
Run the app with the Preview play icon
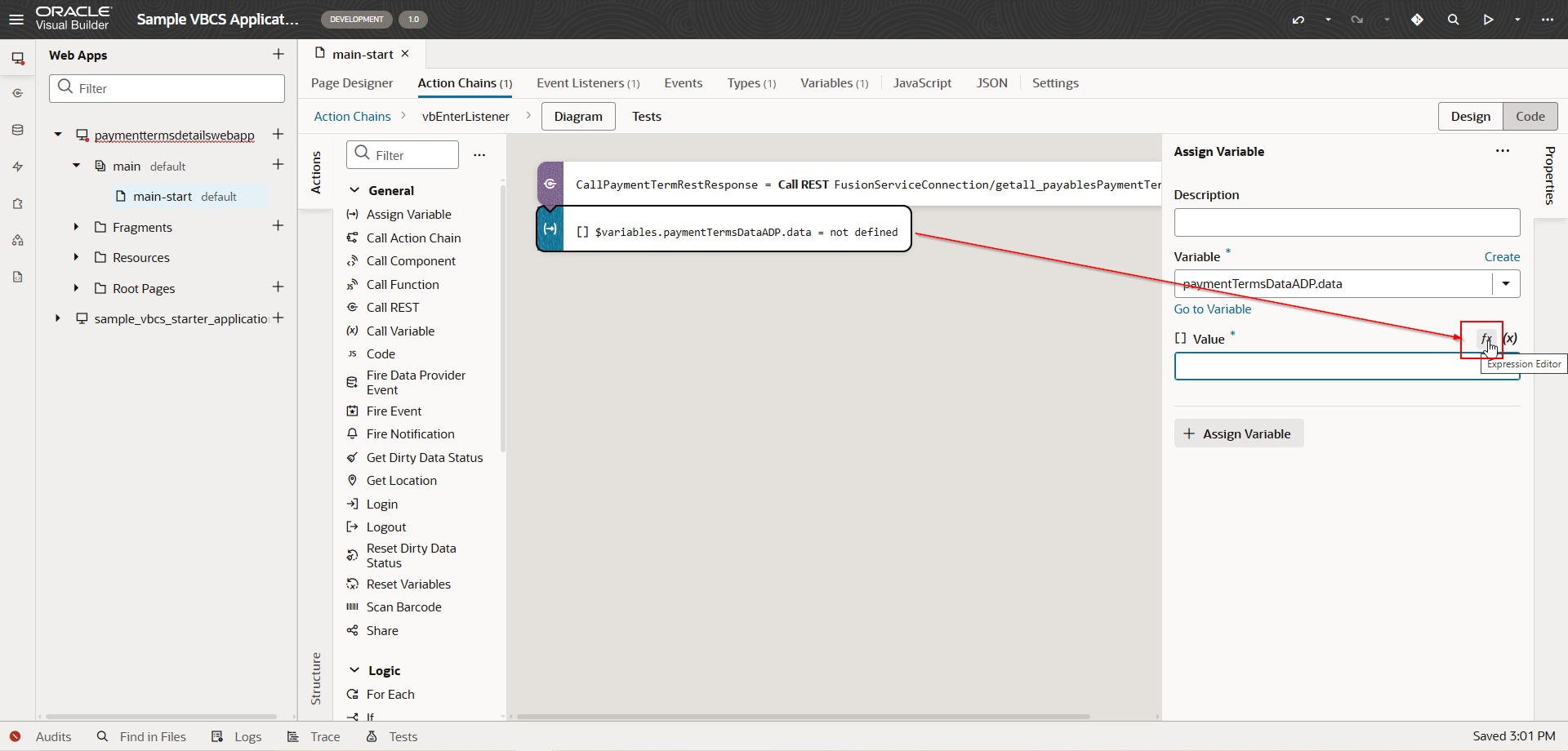(x=1488, y=20)
